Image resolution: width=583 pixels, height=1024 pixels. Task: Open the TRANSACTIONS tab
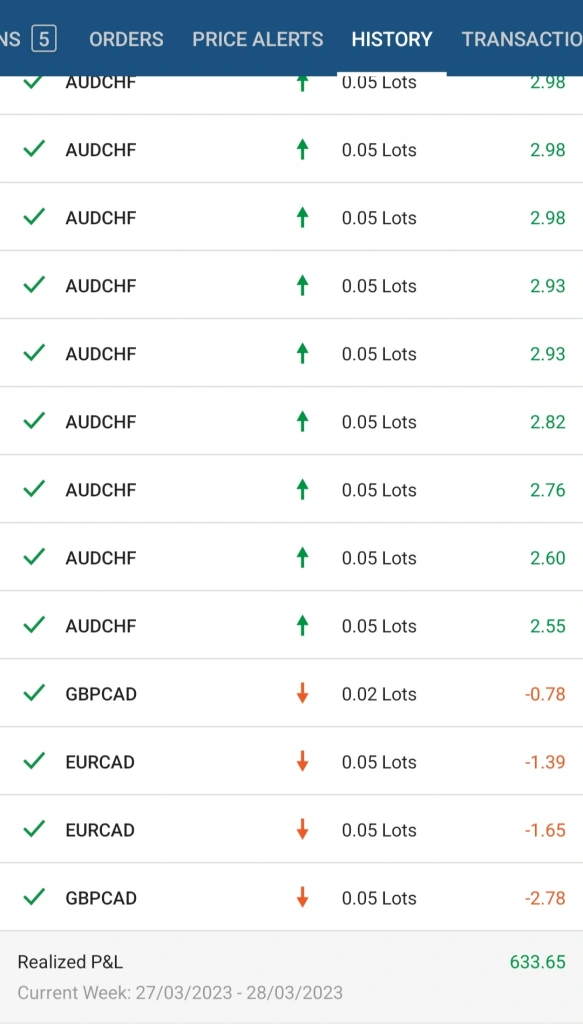tap(522, 39)
